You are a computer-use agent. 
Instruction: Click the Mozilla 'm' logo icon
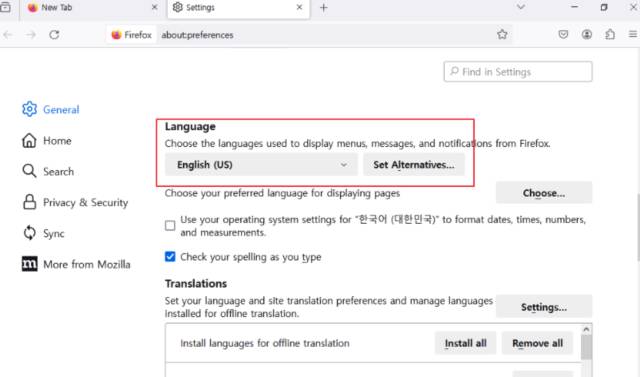click(29, 264)
